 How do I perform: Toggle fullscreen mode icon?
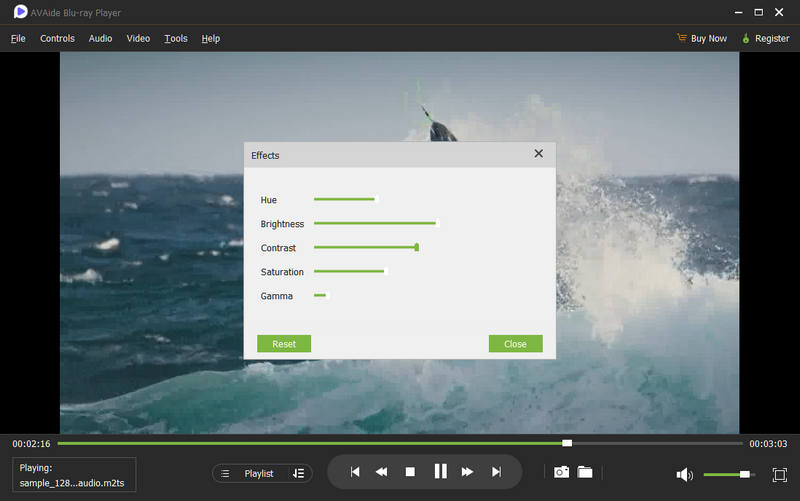tap(780, 475)
